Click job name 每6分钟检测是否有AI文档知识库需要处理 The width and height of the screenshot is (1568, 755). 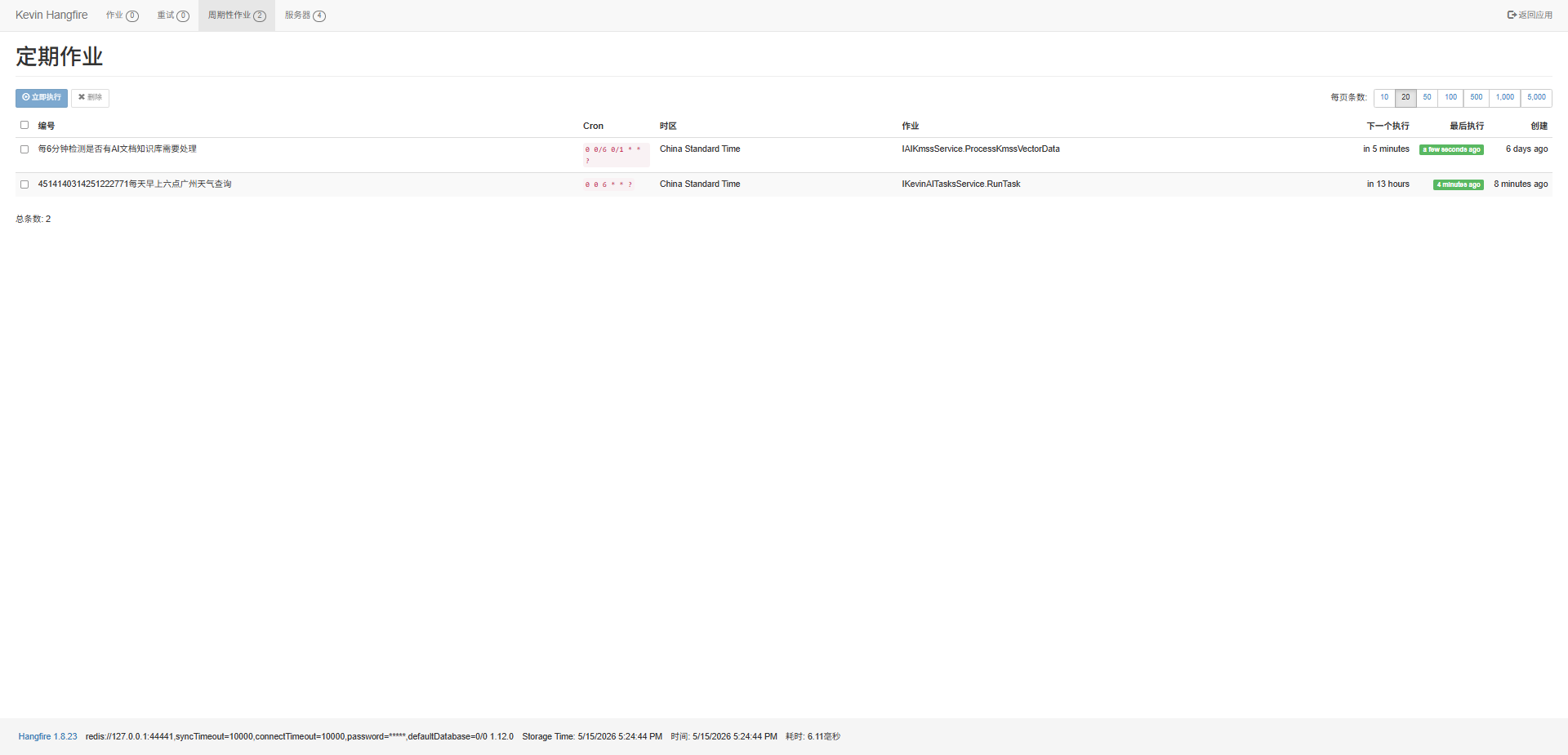(x=118, y=149)
